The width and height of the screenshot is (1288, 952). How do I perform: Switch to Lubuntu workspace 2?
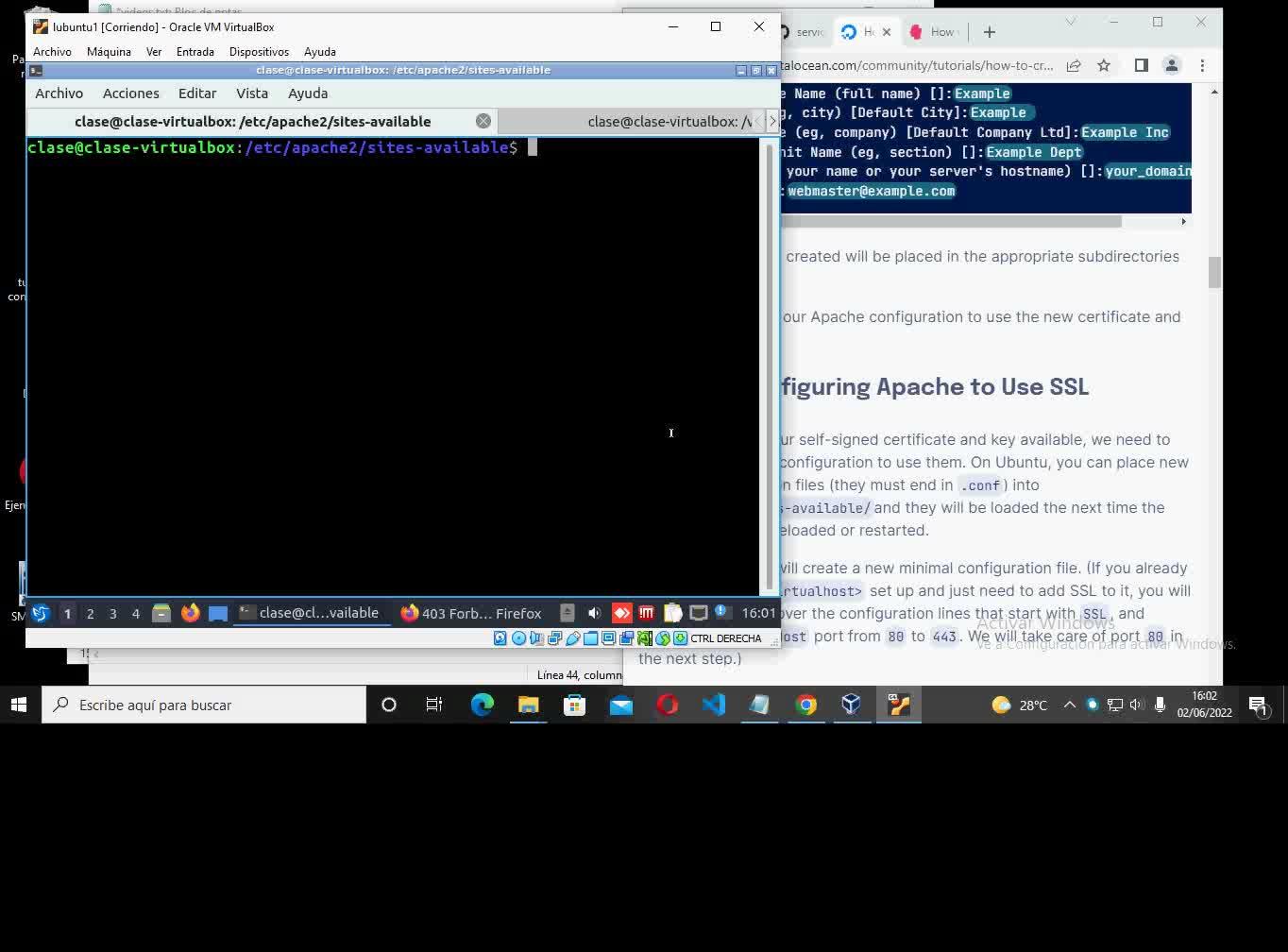91,613
